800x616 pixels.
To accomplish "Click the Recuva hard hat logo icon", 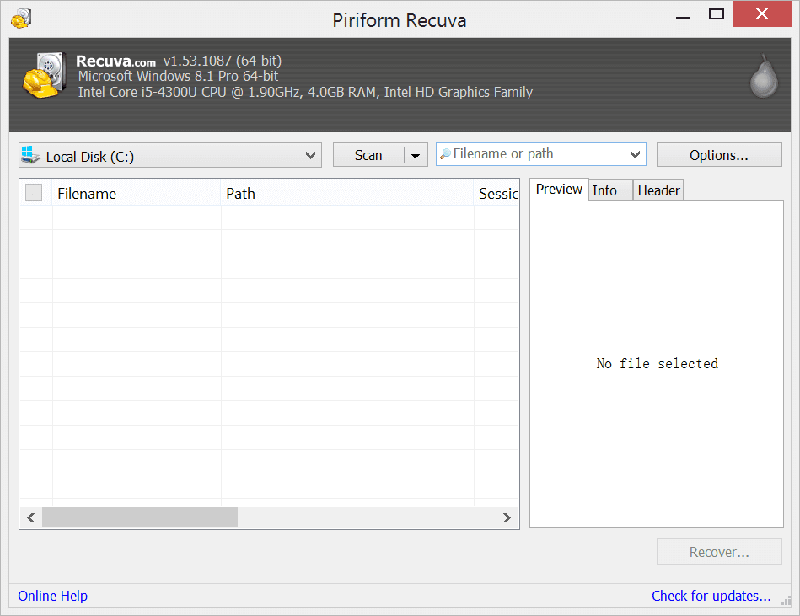I will click(44, 75).
